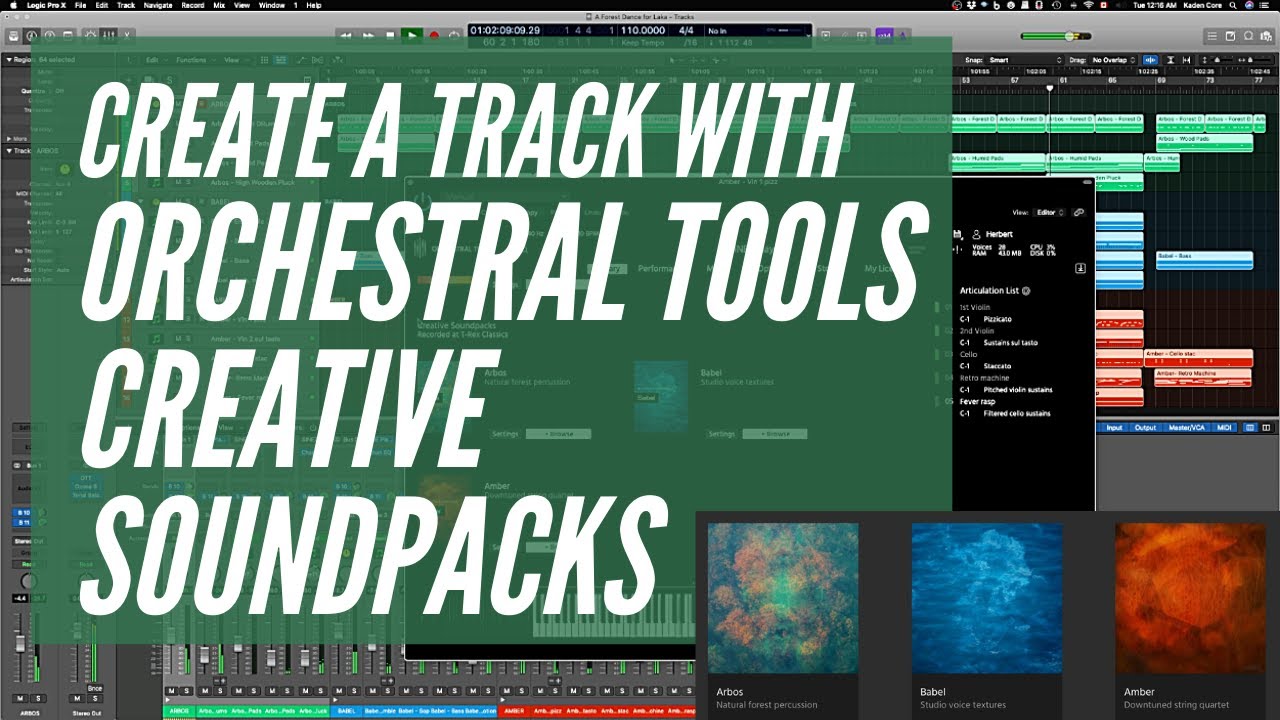Image resolution: width=1280 pixels, height=720 pixels.
Task: Open Smart Controls button
Action: [x=91, y=36]
